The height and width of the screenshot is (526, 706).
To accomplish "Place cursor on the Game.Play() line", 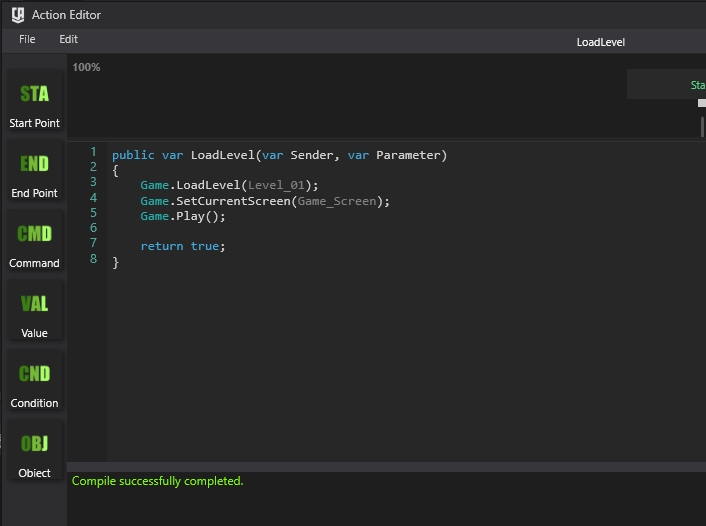I will pos(183,216).
